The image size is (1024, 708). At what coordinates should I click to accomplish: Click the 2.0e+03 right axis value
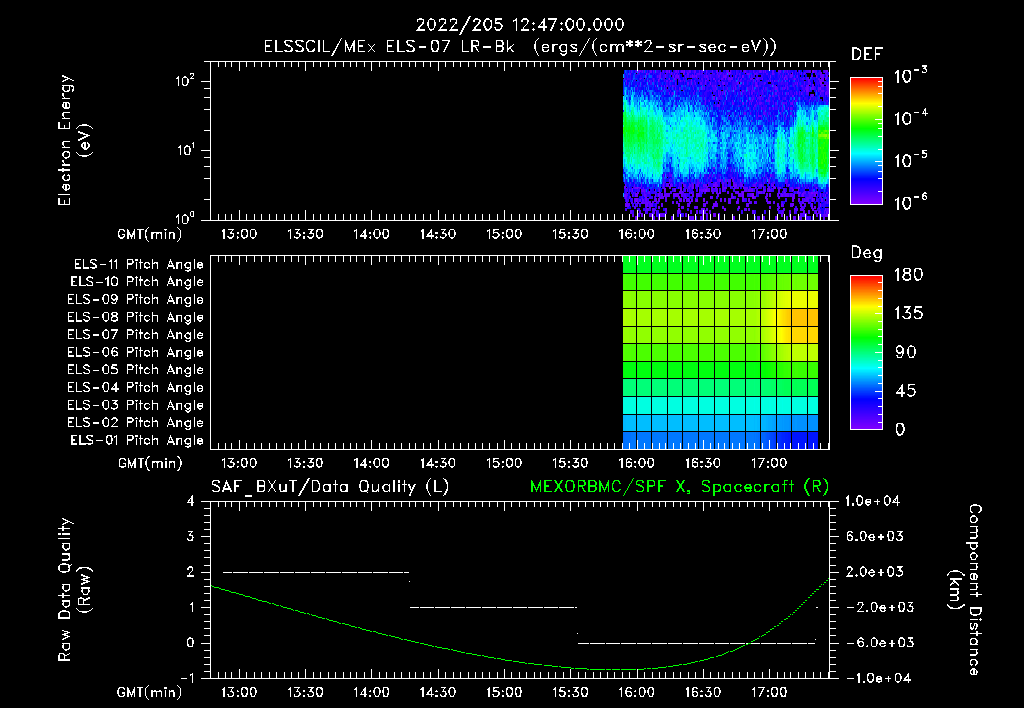[x=875, y=571]
